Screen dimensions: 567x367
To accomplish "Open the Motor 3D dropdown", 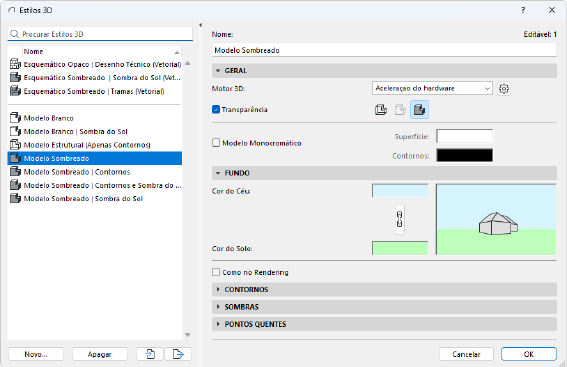I will [432, 89].
